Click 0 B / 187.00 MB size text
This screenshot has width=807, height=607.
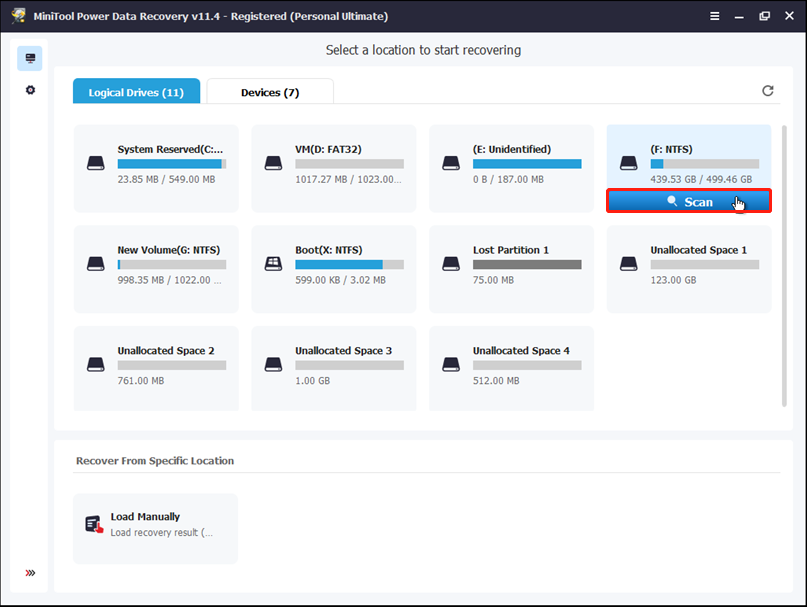click(x=508, y=179)
